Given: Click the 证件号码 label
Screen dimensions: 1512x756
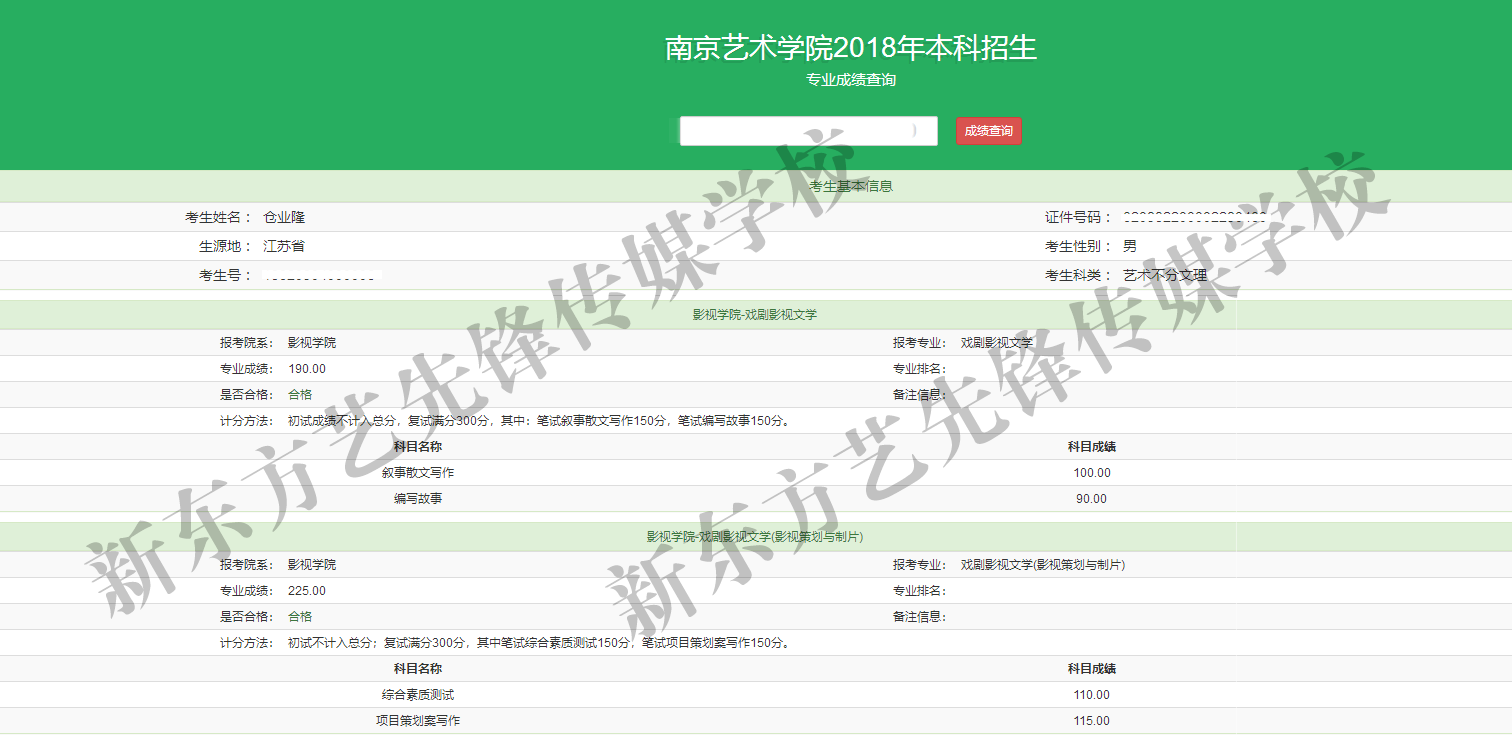Looking at the screenshot, I should pos(1079,217).
